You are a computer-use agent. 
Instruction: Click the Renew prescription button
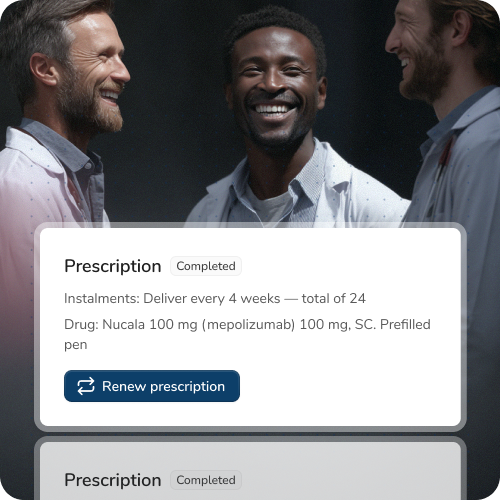coord(152,386)
